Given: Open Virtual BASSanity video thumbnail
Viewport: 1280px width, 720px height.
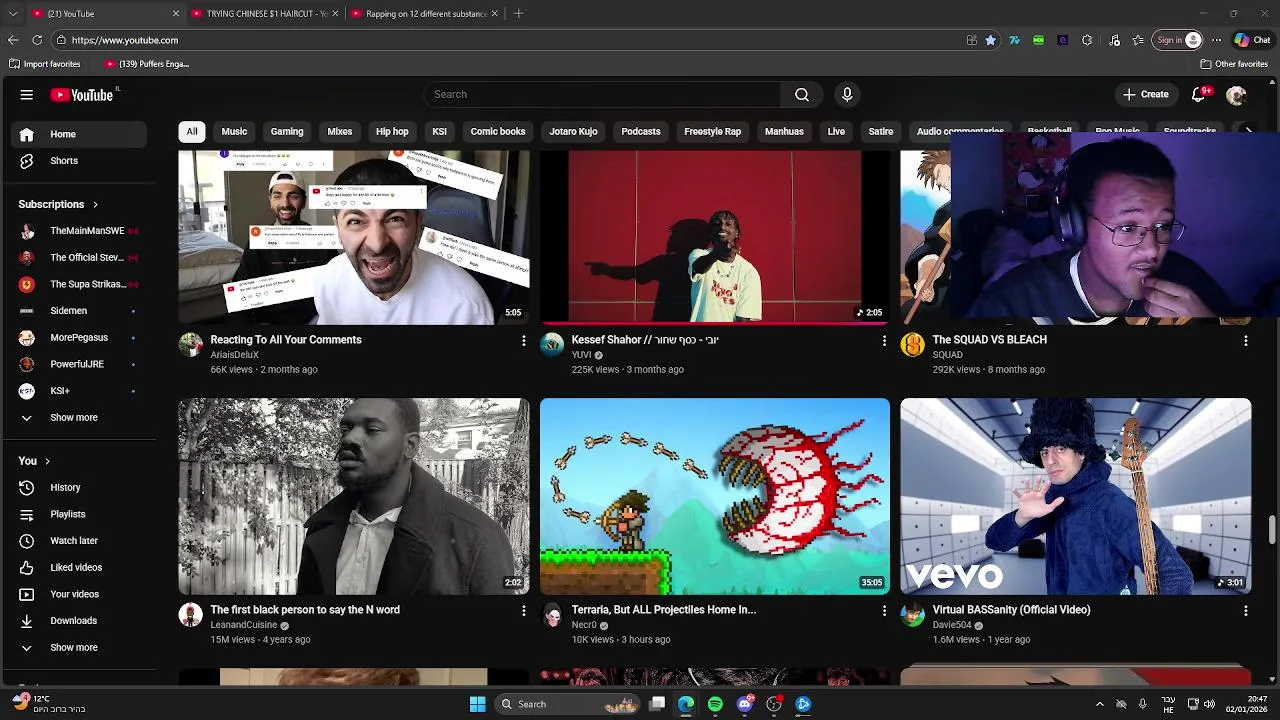Looking at the screenshot, I should [x=1076, y=496].
